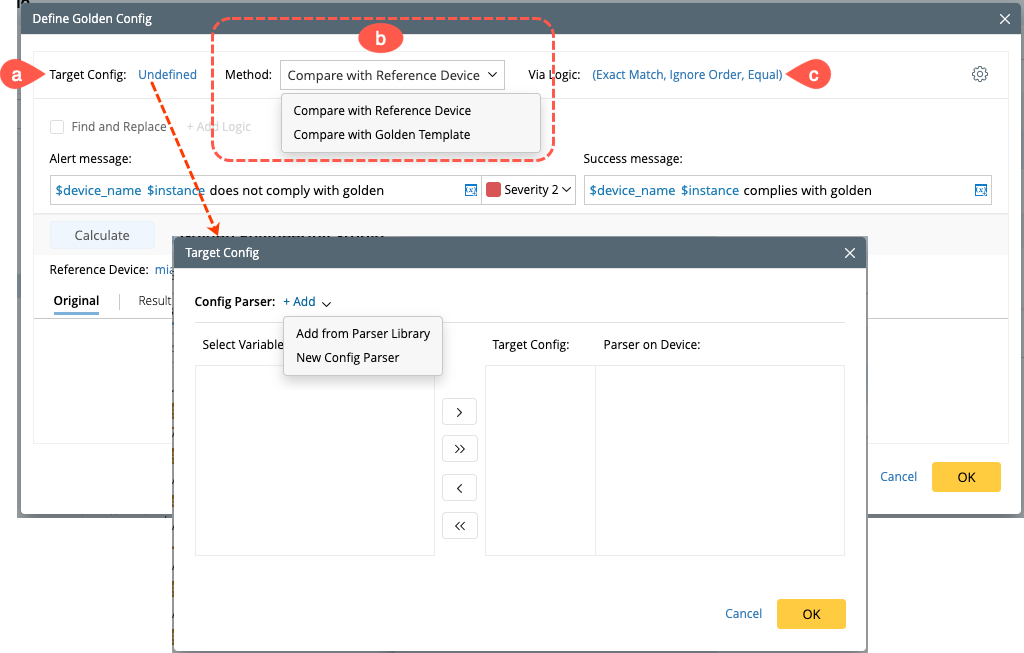Remove all variables with double left arrow
This screenshot has height=653, width=1024.
click(459, 525)
